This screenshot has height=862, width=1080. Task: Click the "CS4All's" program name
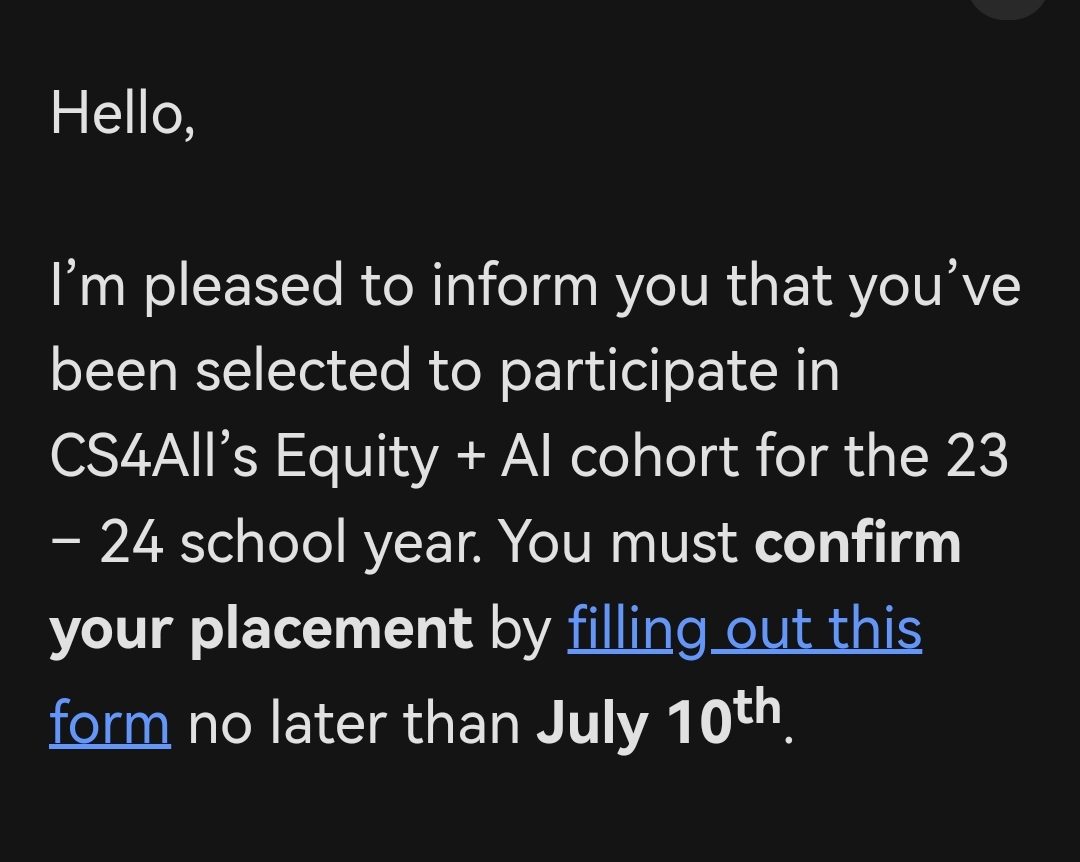(154, 457)
